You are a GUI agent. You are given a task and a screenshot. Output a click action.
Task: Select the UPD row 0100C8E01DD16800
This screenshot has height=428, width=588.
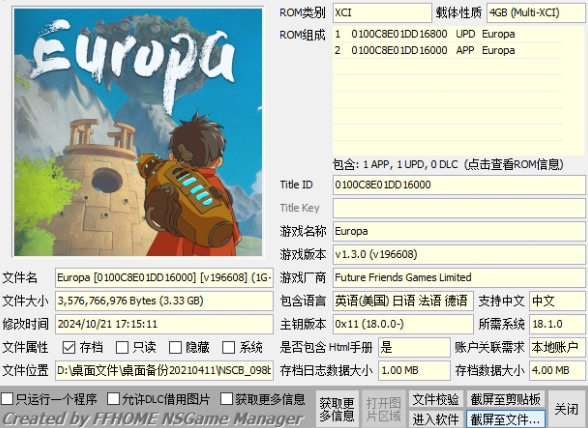(448, 34)
